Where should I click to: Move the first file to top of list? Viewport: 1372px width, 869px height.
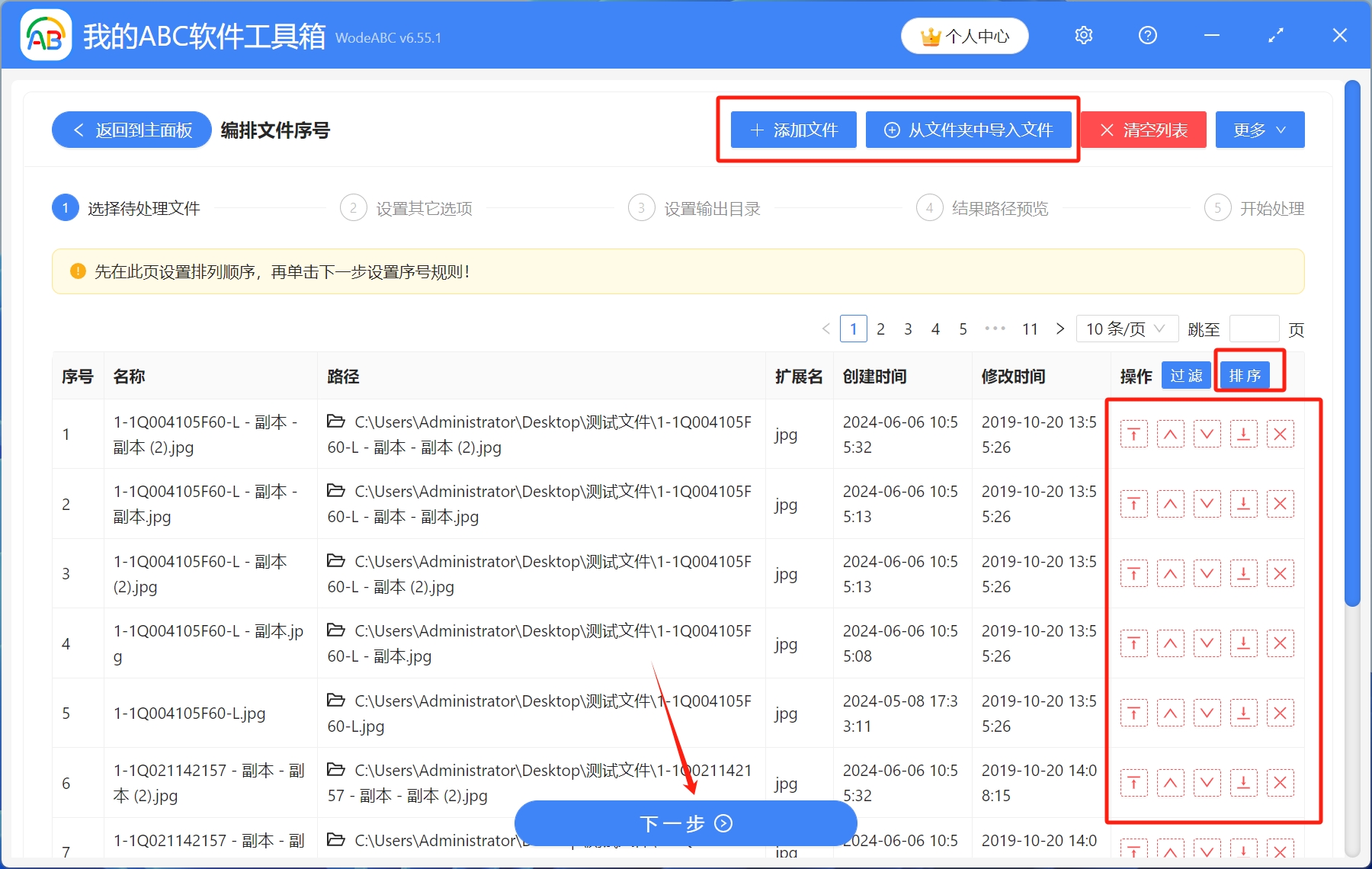click(1134, 434)
